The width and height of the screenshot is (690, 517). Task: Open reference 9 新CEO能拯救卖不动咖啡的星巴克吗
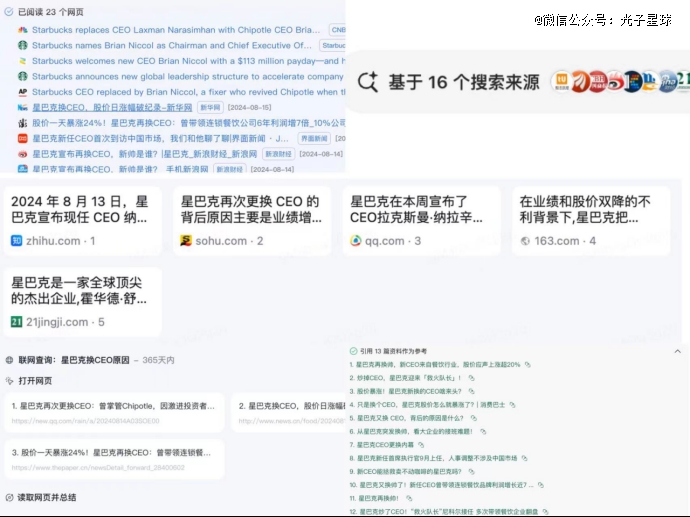(x=405, y=472)
